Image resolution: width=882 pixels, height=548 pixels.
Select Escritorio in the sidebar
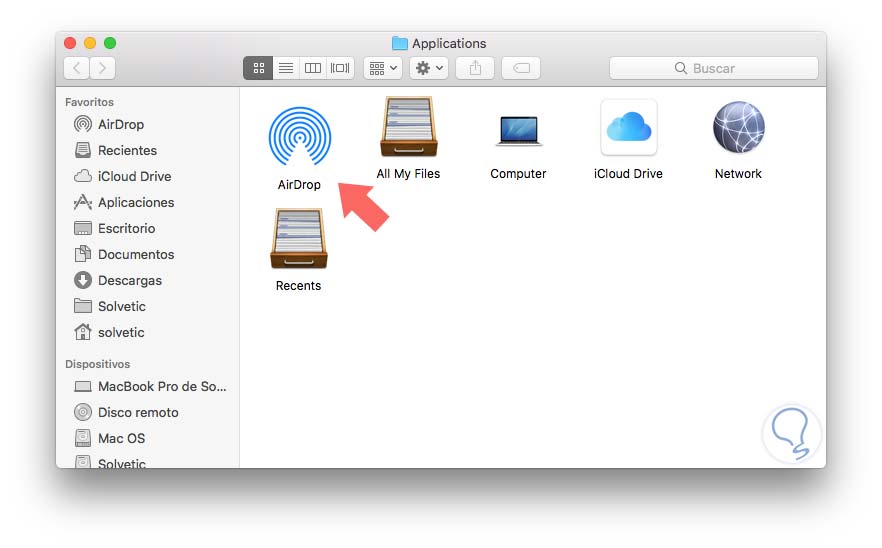[x=147, y=228]
